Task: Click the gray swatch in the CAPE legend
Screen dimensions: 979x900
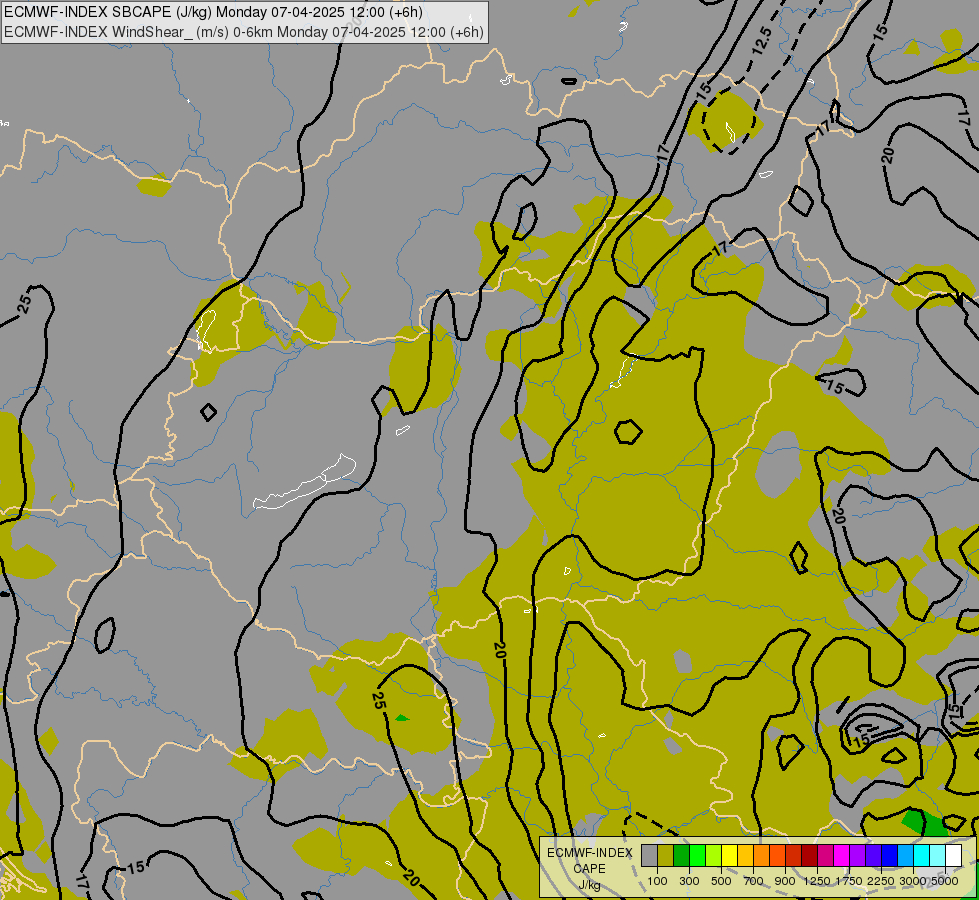Action: pyautogui.click(x=649, y=855)
